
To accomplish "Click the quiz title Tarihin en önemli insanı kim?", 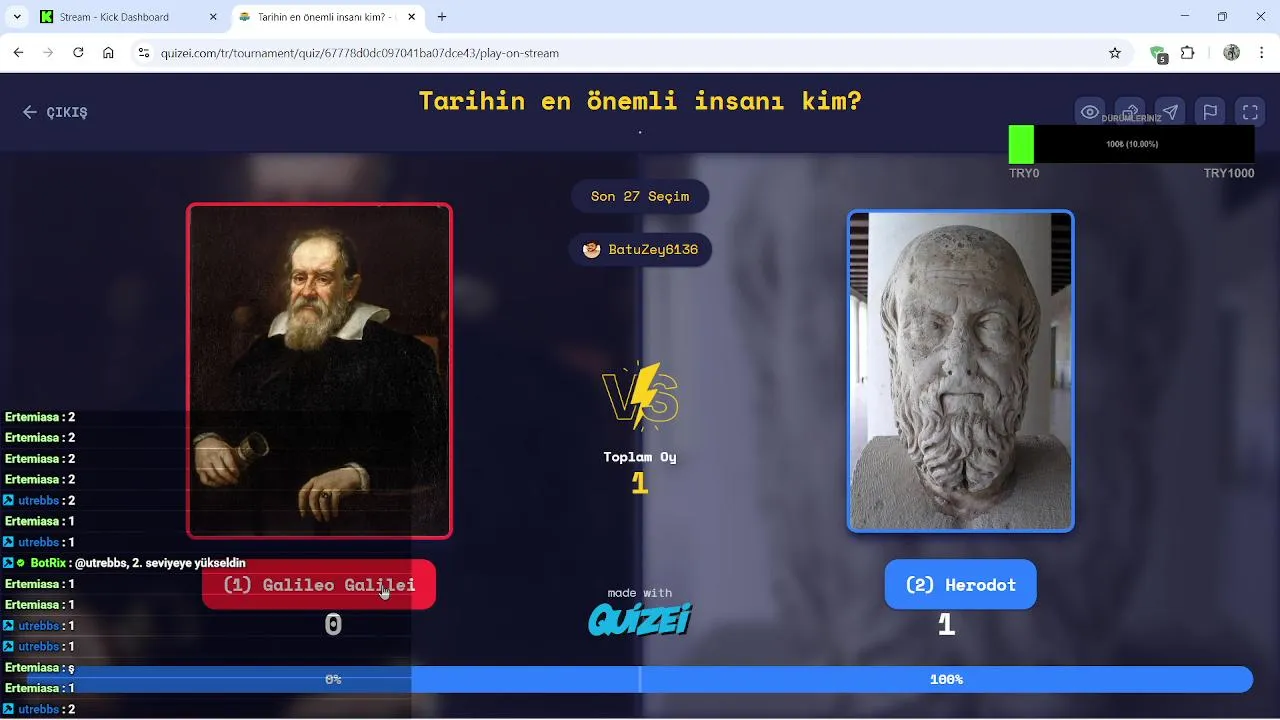I will [640, 101].
